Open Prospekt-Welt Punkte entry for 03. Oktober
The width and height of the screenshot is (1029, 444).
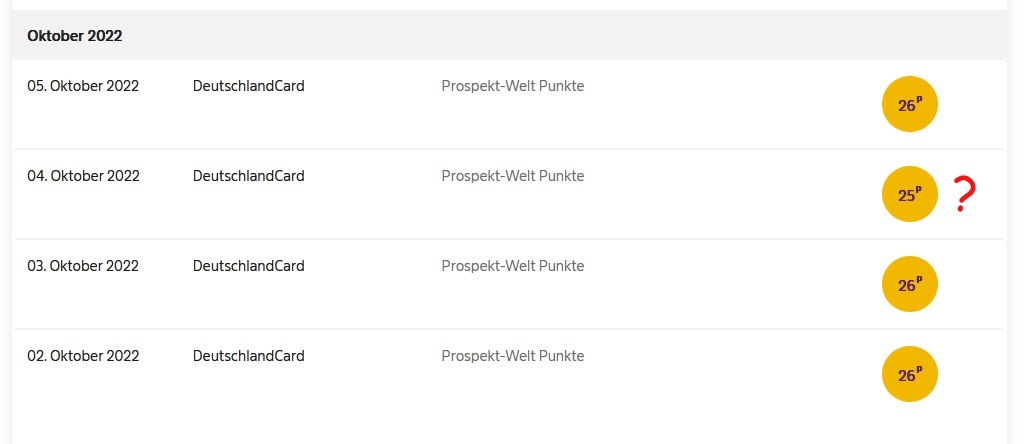(513, 266)
